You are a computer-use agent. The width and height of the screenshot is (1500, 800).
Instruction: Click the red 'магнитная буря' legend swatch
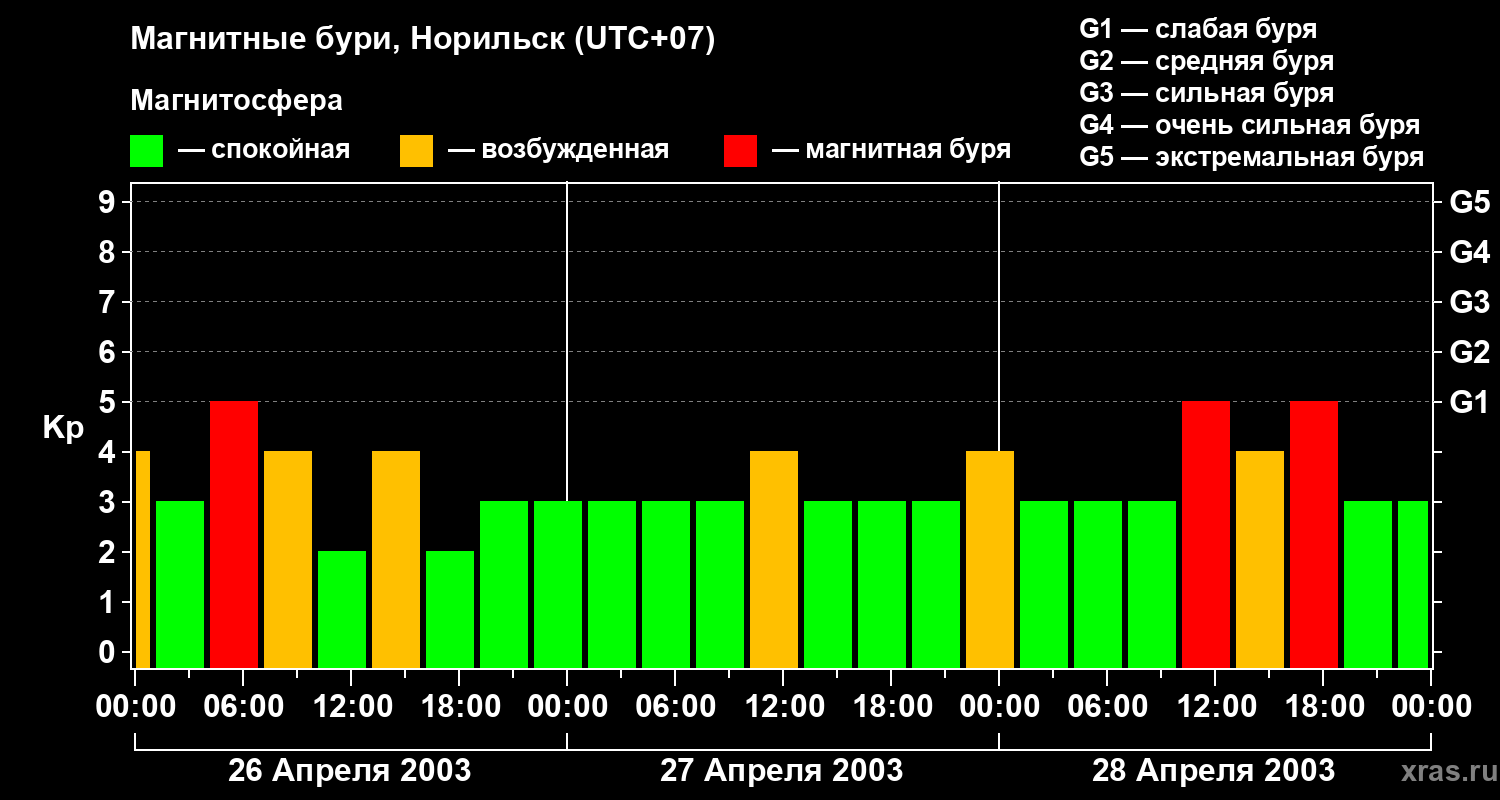tap(740, 151)
